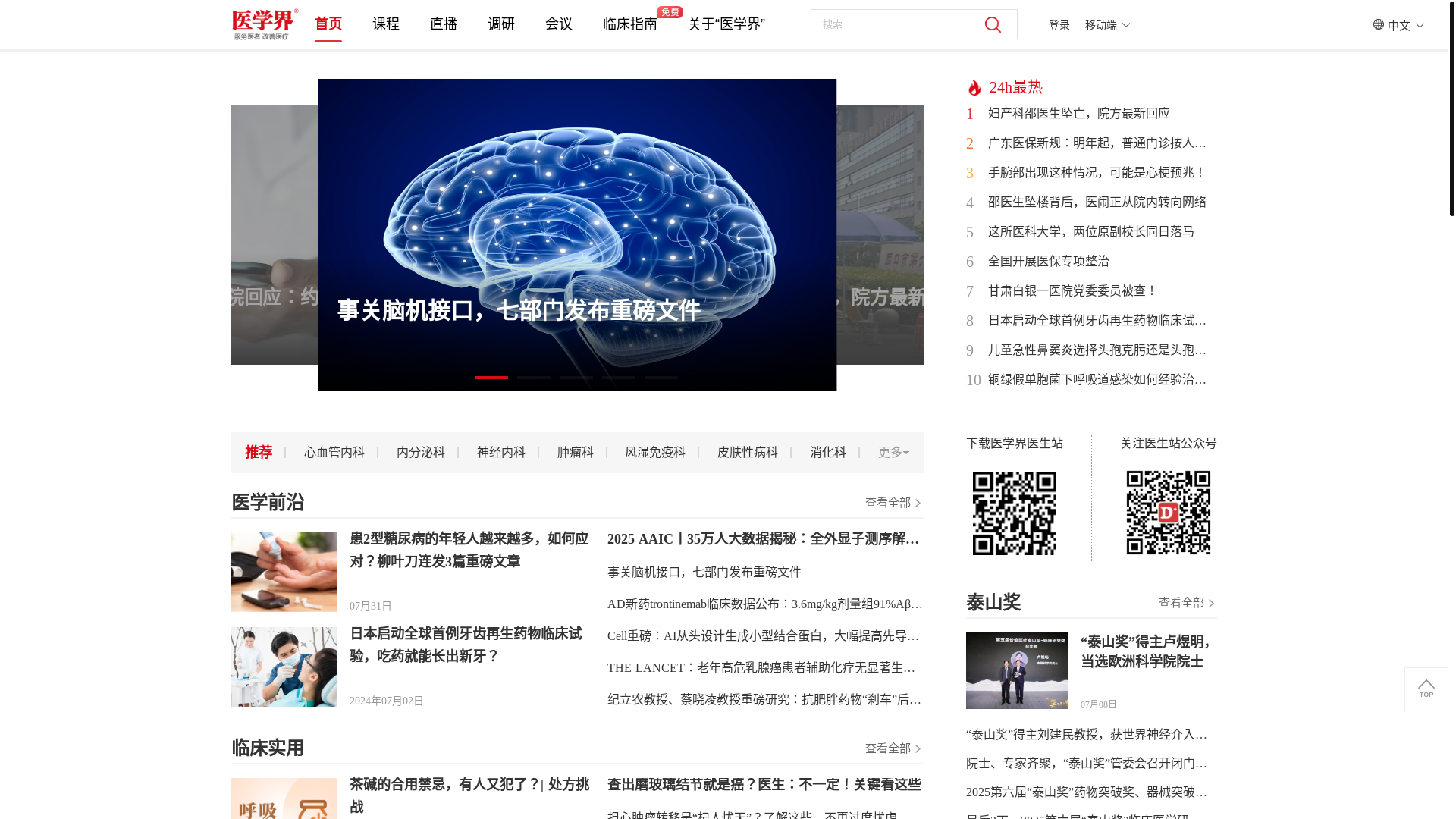Go to the 首页 tab
The width and height of the screenshot is (1456, 819).
click(x=328, y=24)
